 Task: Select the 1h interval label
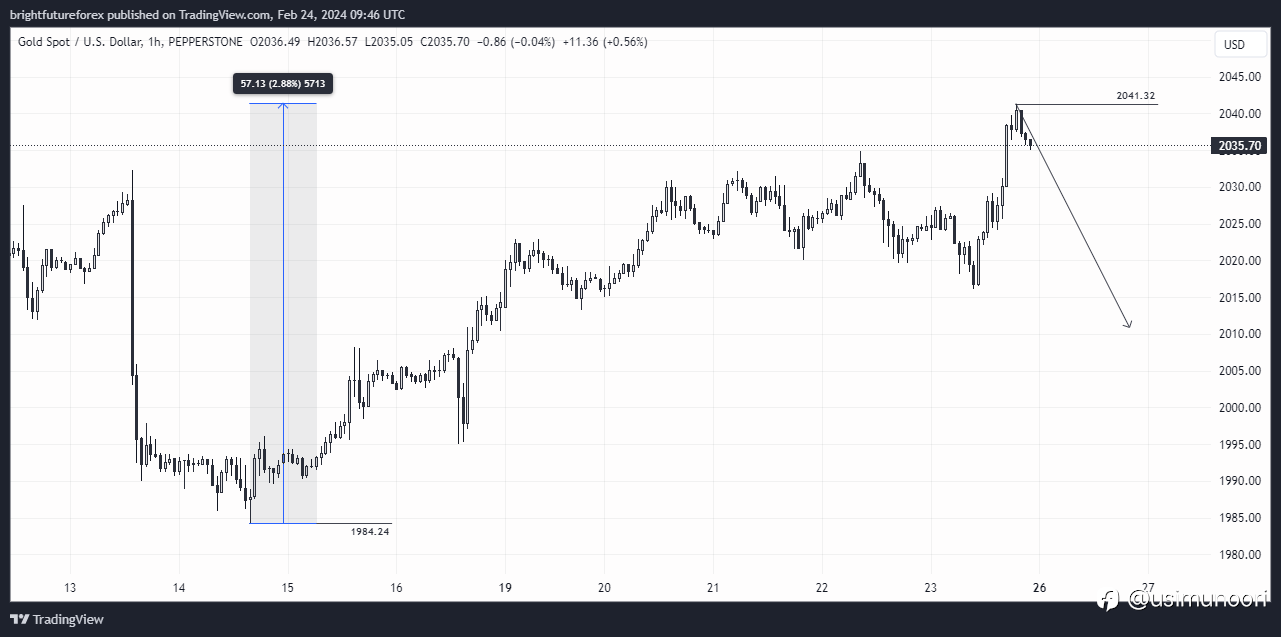(x=152, y=42)
